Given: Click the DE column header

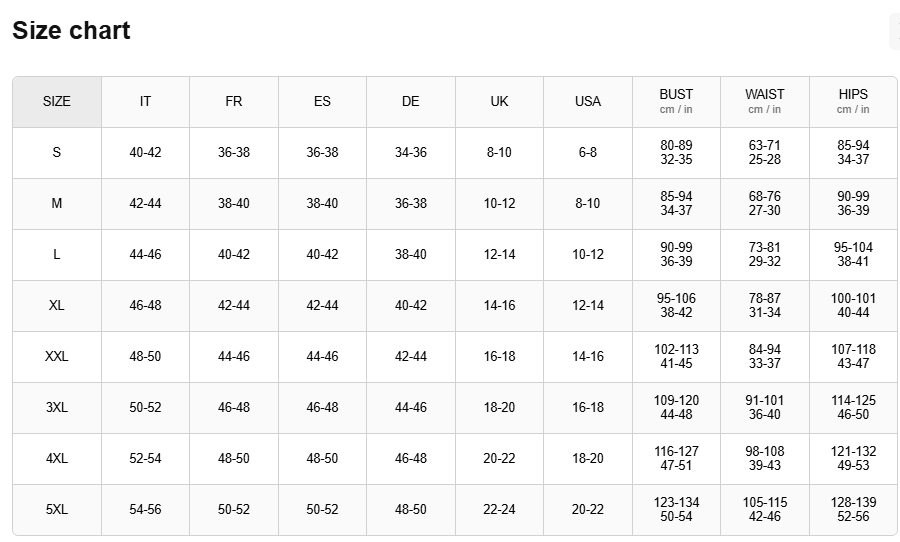Looking at the screenshot, I should (411, 102).
